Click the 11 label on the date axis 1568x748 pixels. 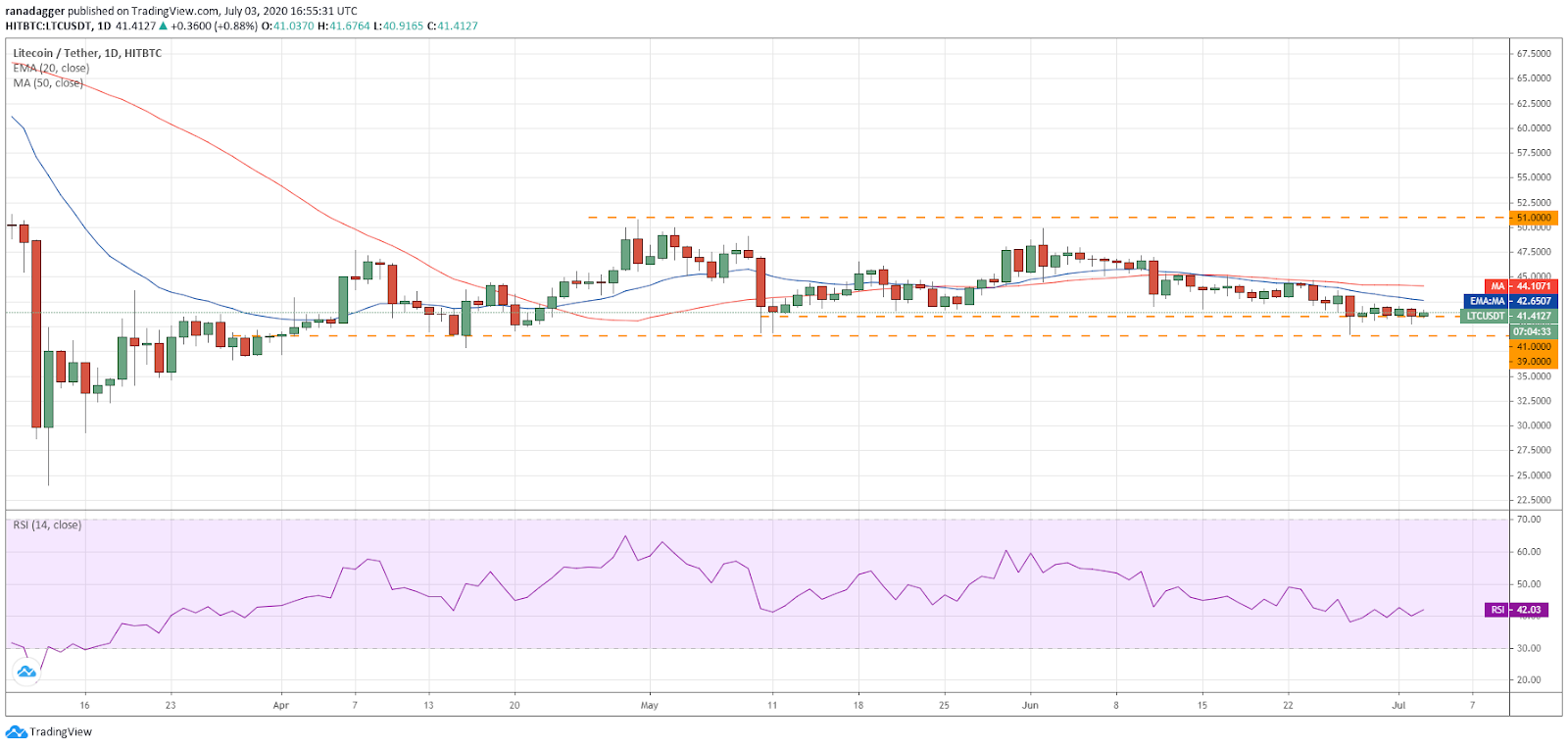coord(772,705)
